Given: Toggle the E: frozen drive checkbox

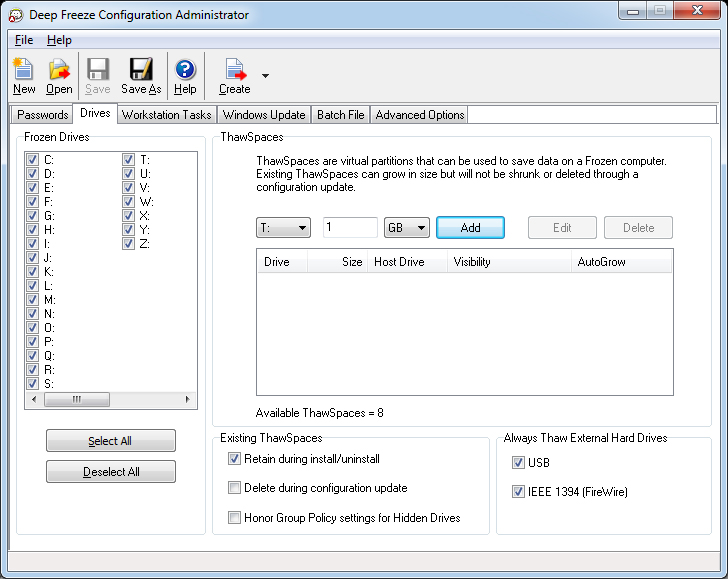Looking at the screenshot, I should pos(32,188).
